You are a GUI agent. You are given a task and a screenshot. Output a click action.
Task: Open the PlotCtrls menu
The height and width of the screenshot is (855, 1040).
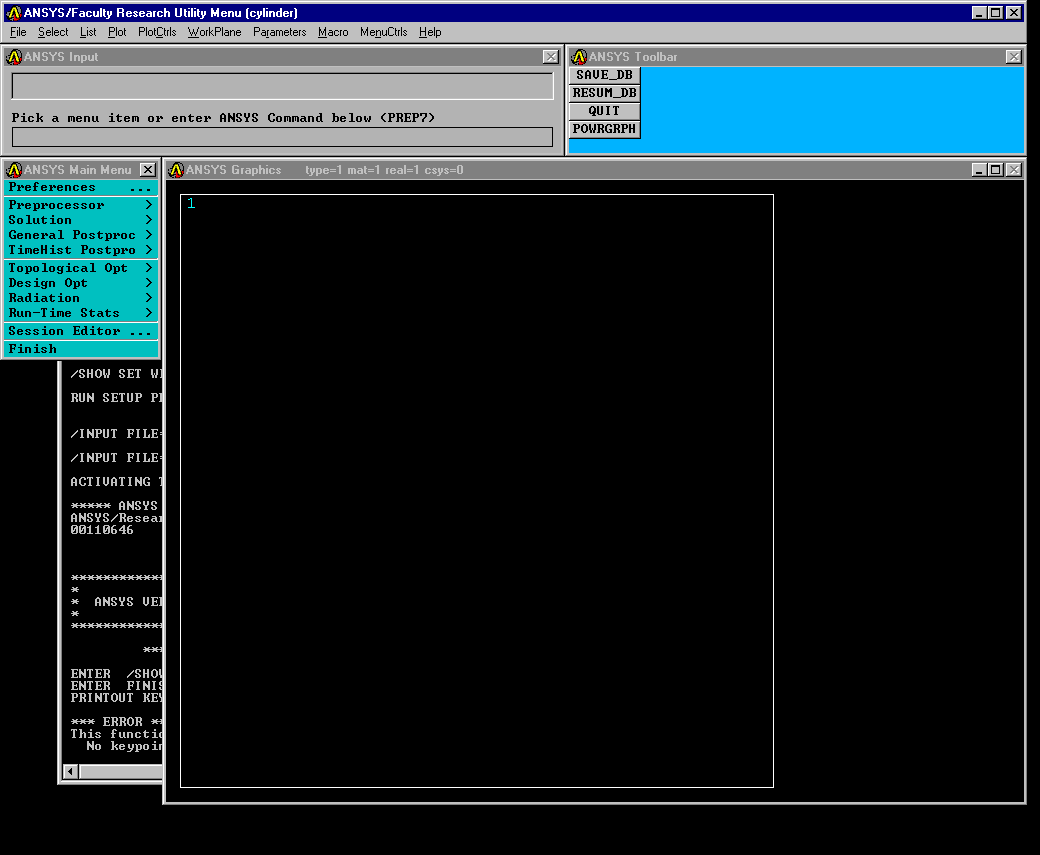pos(157,32)
